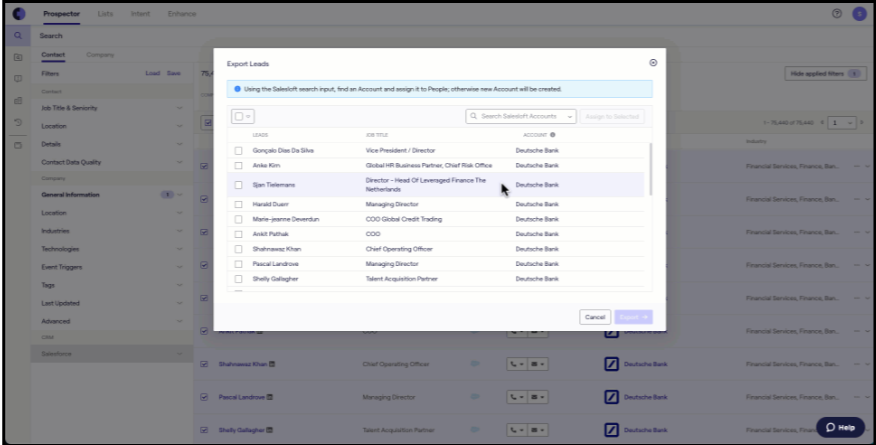Tick the dialog checkbox for Shahnawaz Khan
876x445 pixels.
pos(239,249)
